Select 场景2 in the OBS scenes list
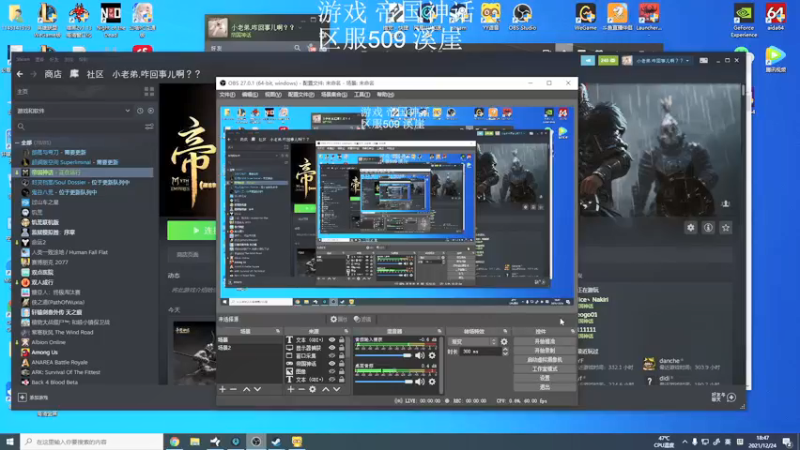 (x=251, y=347)
